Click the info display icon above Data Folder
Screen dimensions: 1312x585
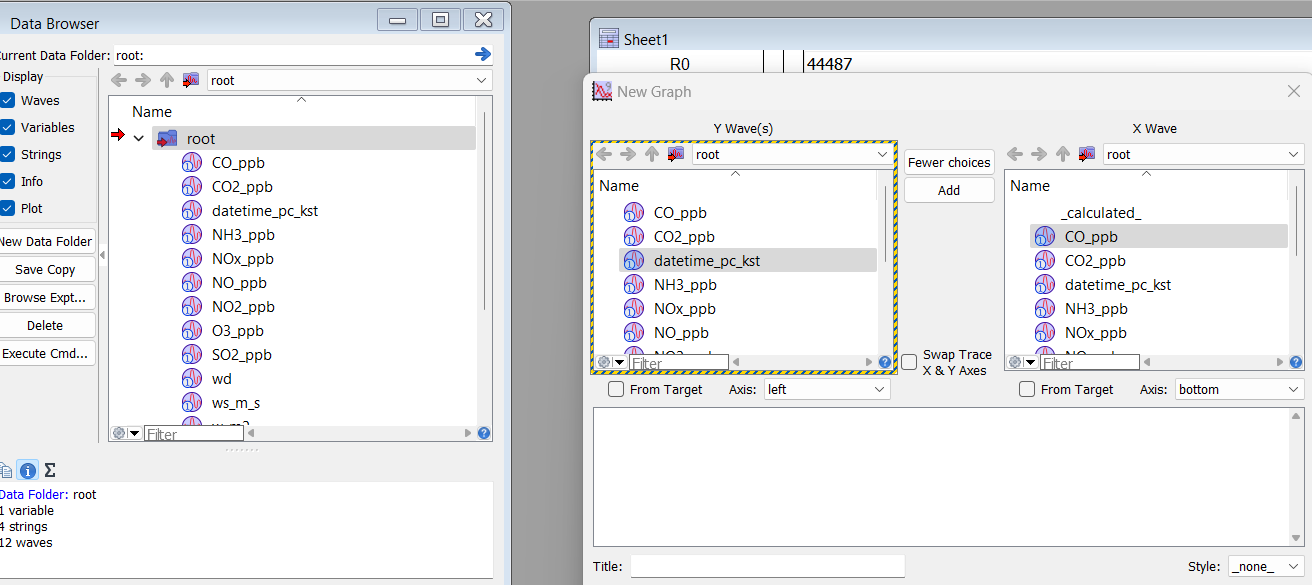point(27,470)
